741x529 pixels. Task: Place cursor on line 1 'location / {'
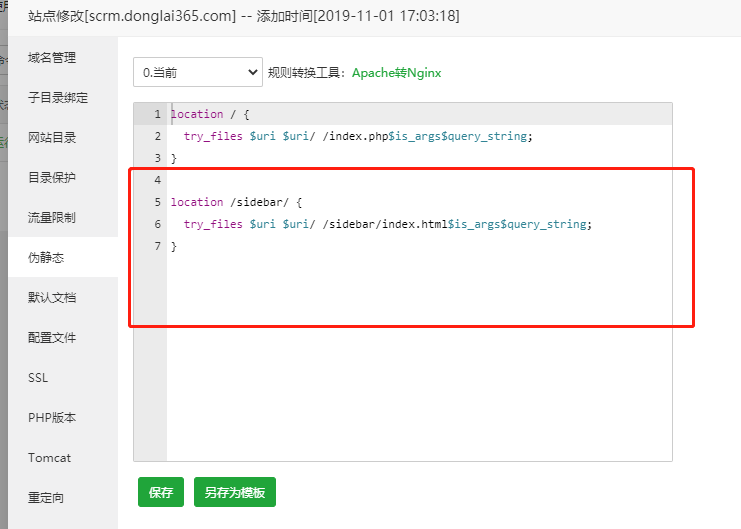210,114
